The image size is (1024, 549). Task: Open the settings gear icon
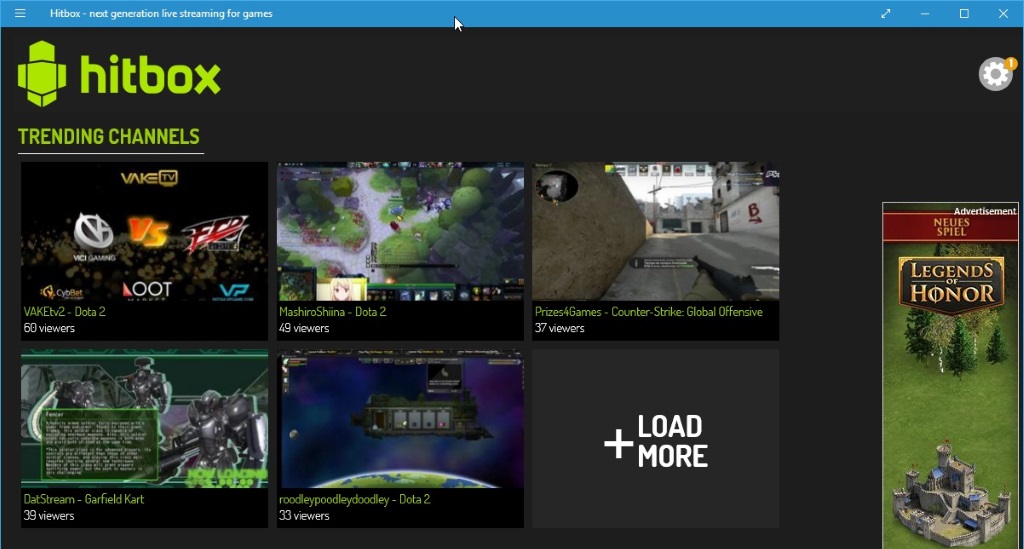[x=994, y=74]
